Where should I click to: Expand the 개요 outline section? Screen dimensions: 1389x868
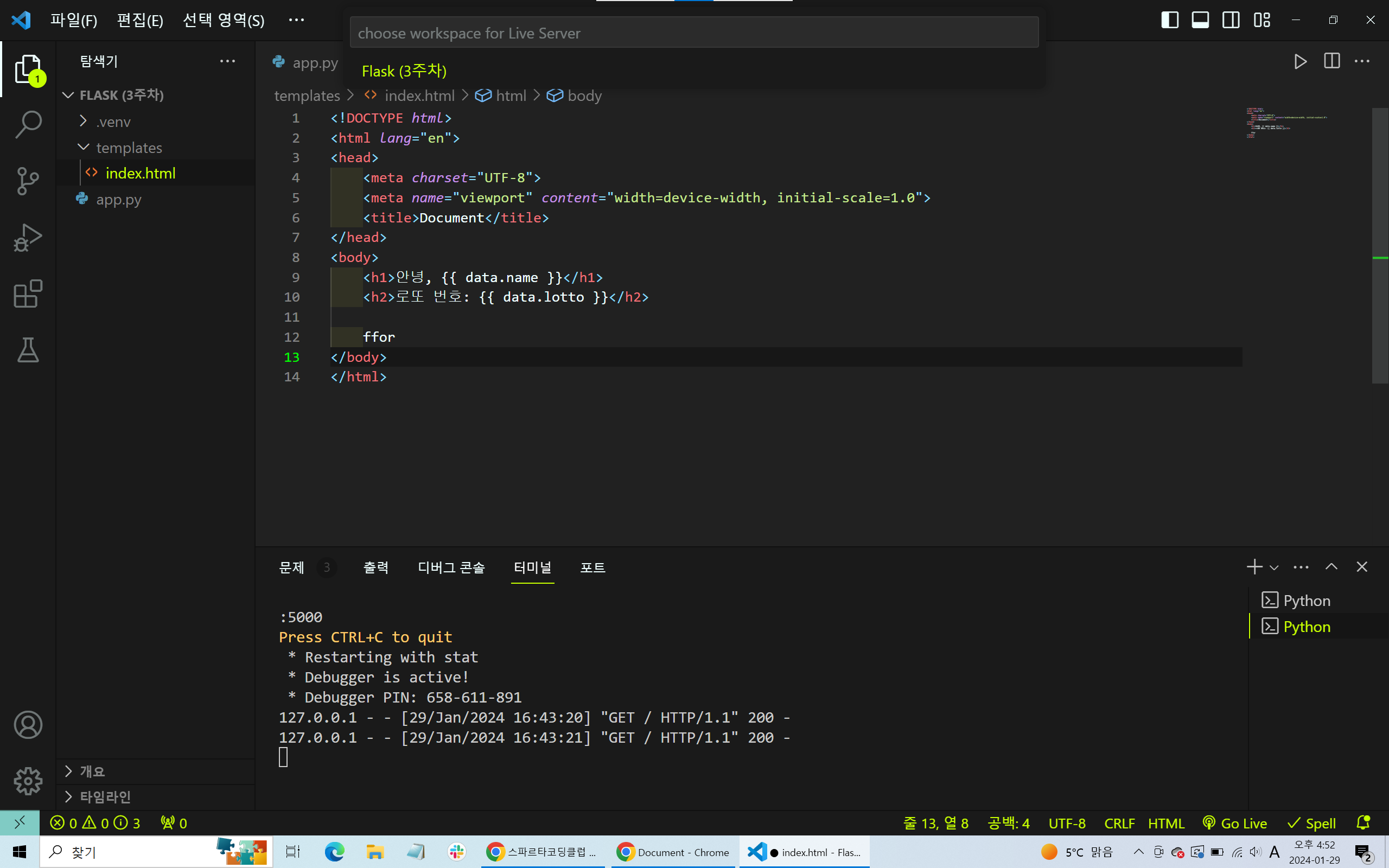point(155,771)
